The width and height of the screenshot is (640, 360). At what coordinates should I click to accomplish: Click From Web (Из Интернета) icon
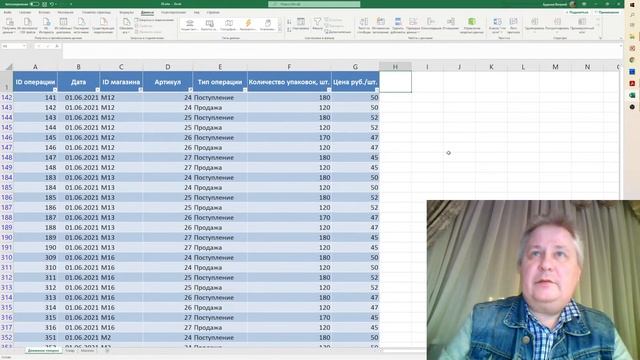(x=46, y=25)
